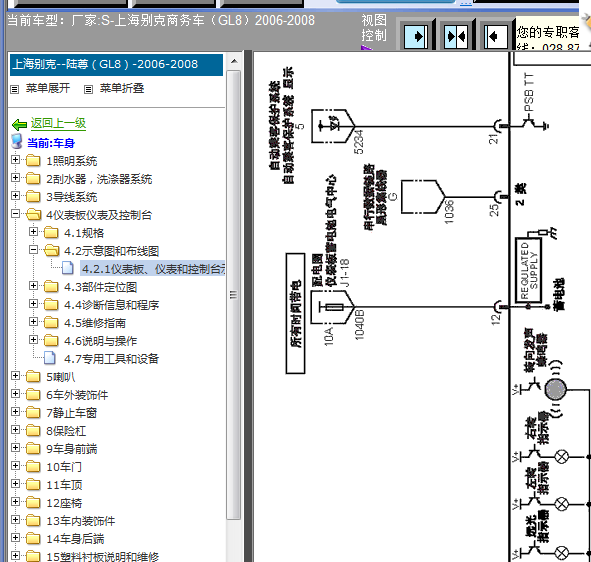Click the 菜单折叠 menu icon

point(88,89)
